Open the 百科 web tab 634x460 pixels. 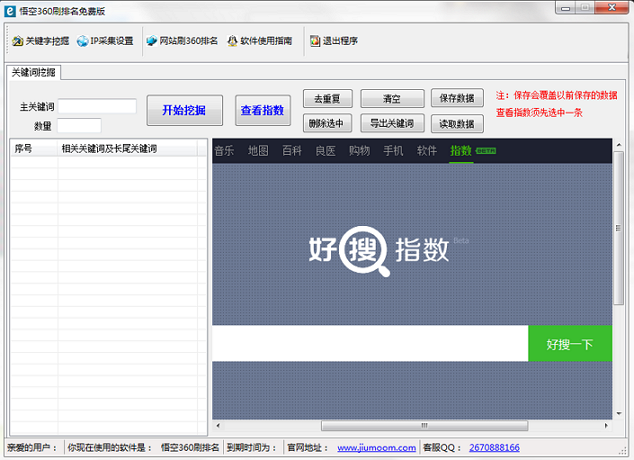point(292,151)
